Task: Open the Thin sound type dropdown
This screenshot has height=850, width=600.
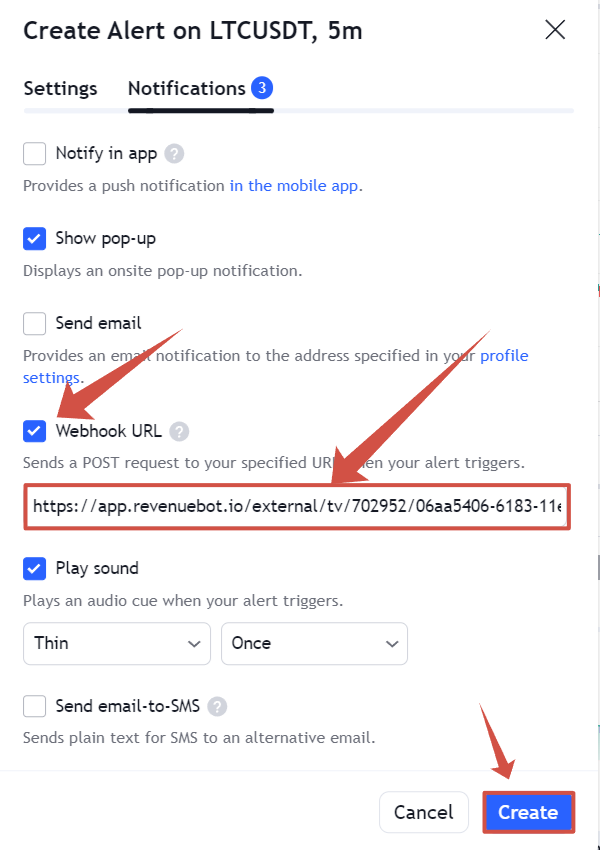Action: (117, 643)
